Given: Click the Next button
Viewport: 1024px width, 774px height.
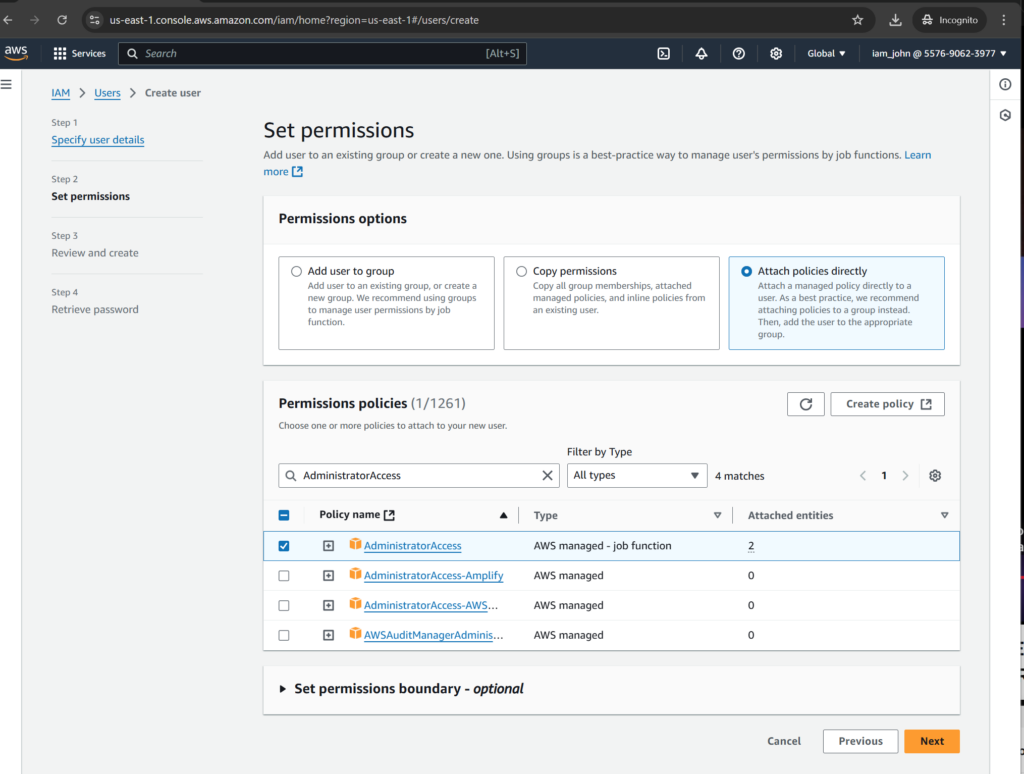Looking at the screenshot, I should tap(931, 741).
